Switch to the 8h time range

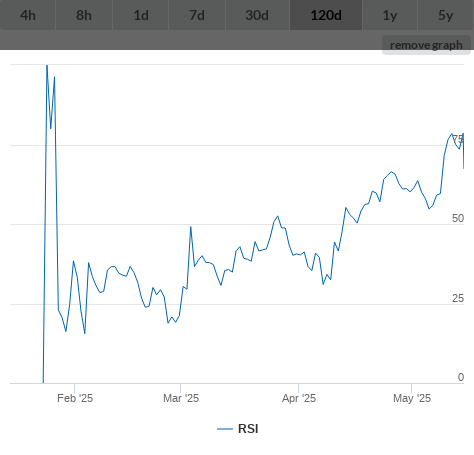pos(84,15)
